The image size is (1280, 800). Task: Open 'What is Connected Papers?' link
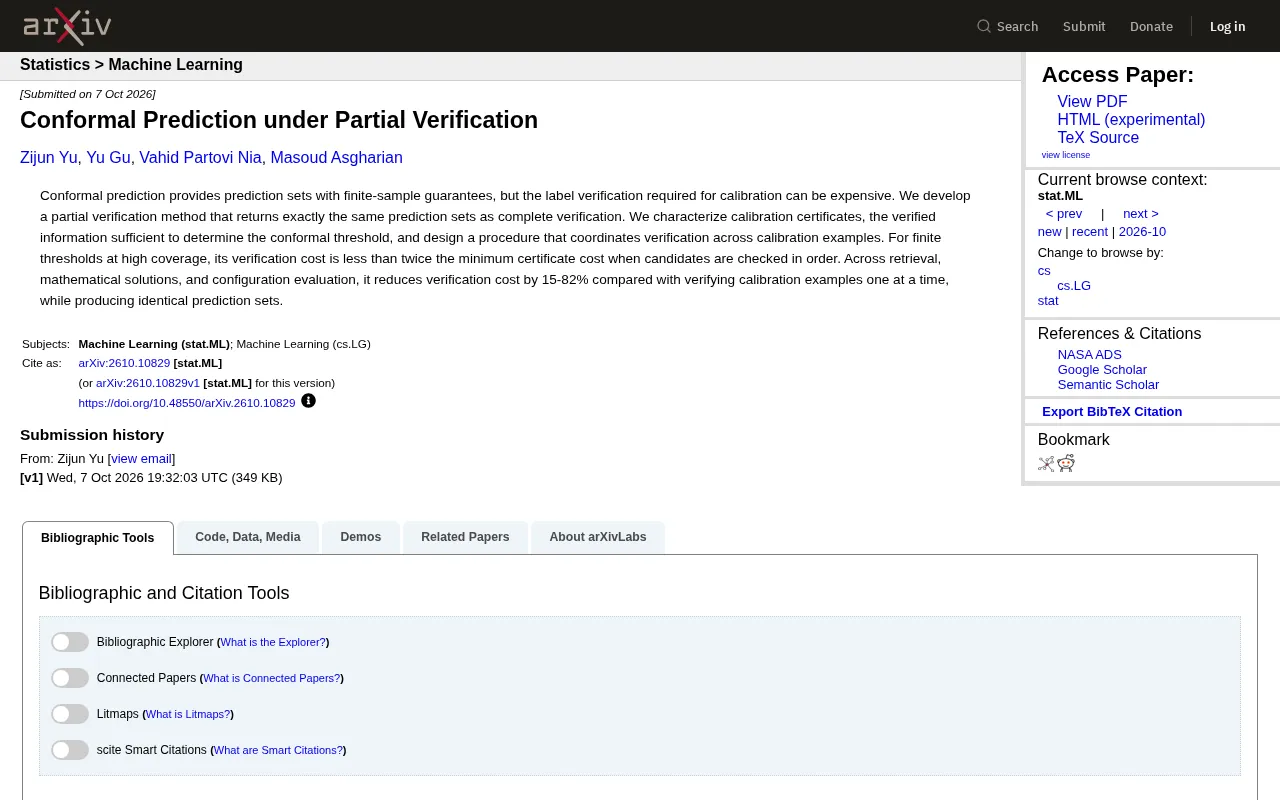271,678
